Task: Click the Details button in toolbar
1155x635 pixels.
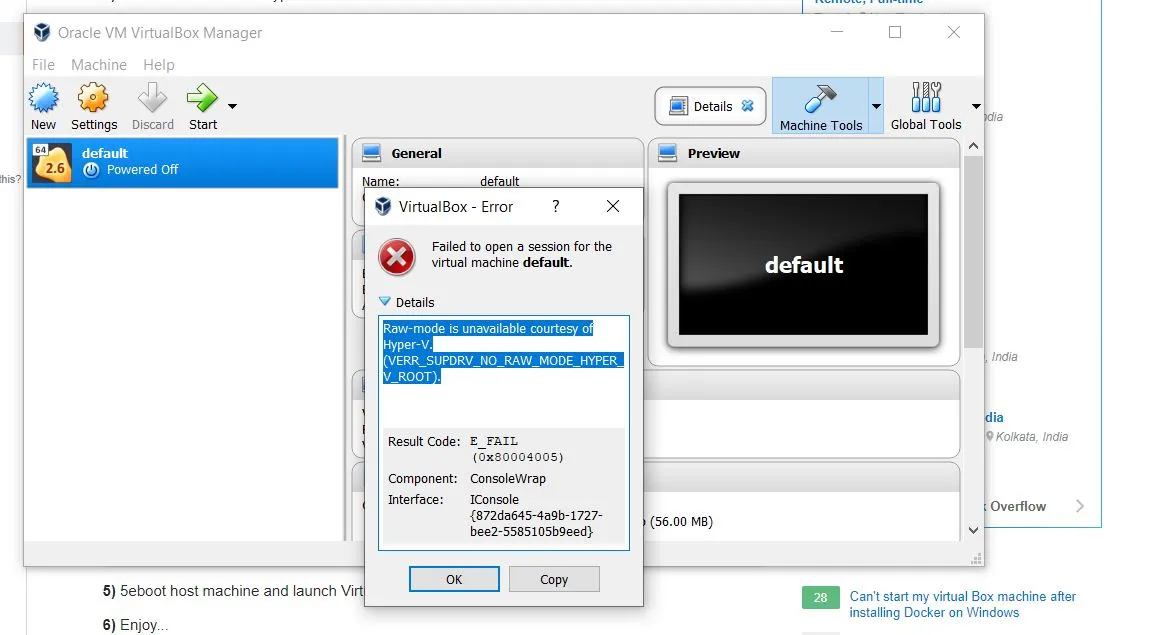Action: (710, 106)
